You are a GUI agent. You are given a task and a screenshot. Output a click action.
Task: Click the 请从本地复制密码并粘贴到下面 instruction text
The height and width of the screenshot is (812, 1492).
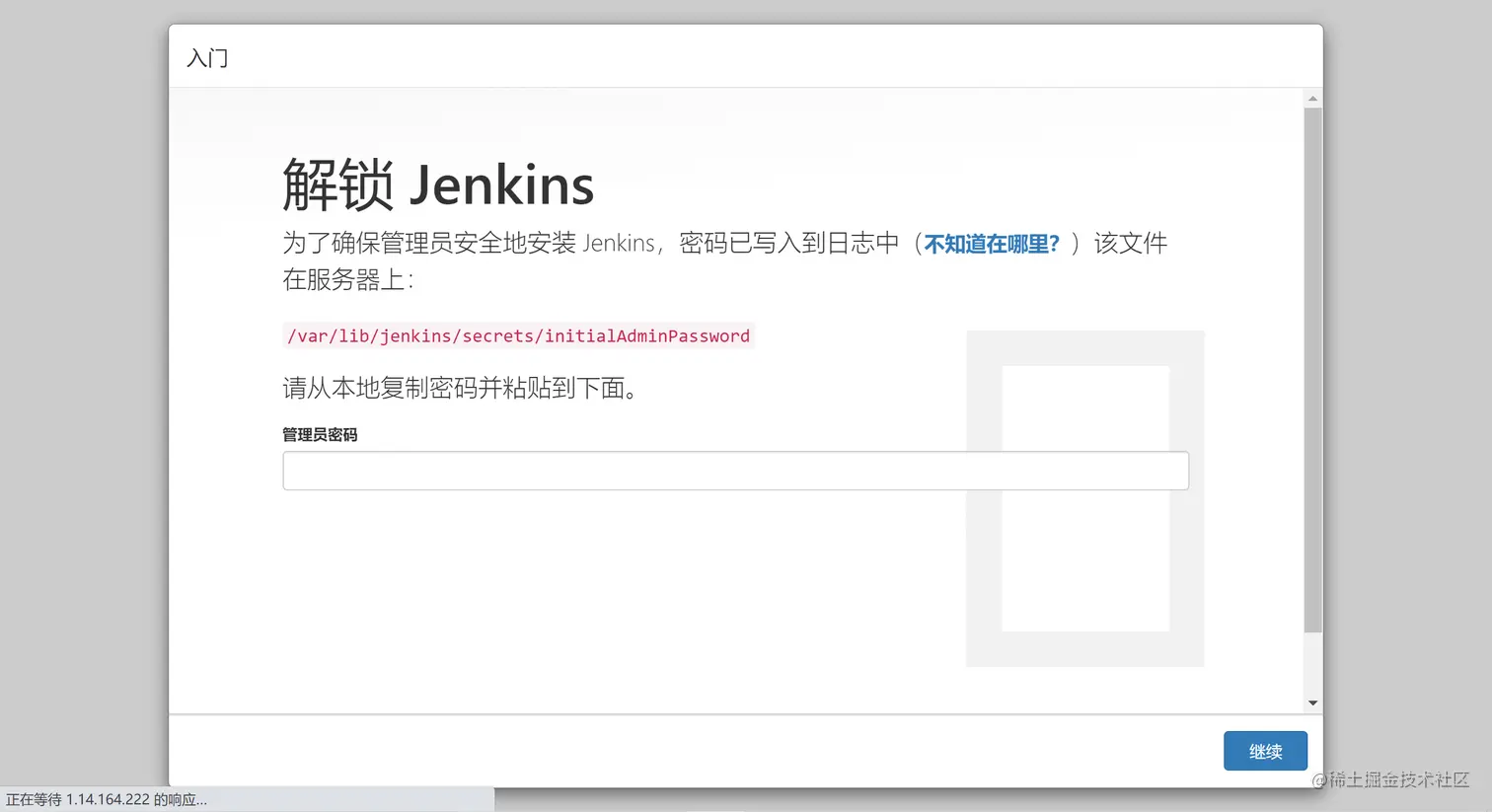pyautogui.click(x=462, y=388)
